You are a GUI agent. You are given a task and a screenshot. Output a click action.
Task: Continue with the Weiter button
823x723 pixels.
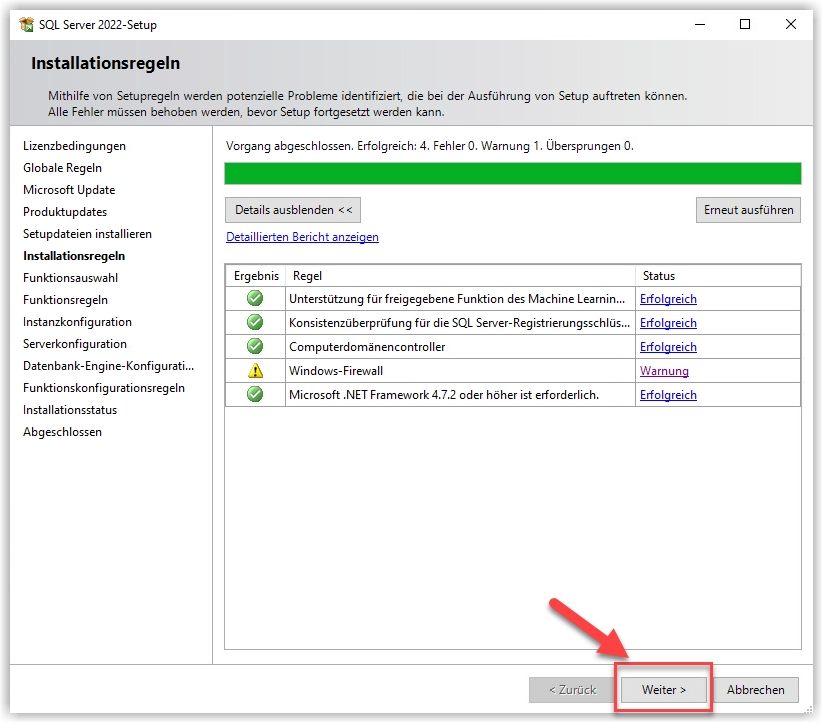pos(663,689)
